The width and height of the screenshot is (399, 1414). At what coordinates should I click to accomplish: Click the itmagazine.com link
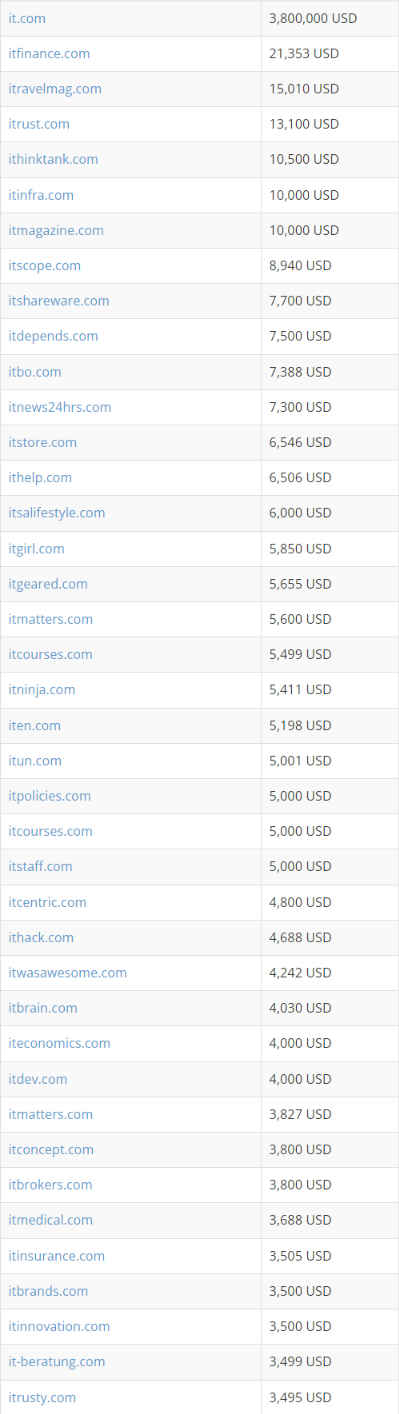pos(56,230)
